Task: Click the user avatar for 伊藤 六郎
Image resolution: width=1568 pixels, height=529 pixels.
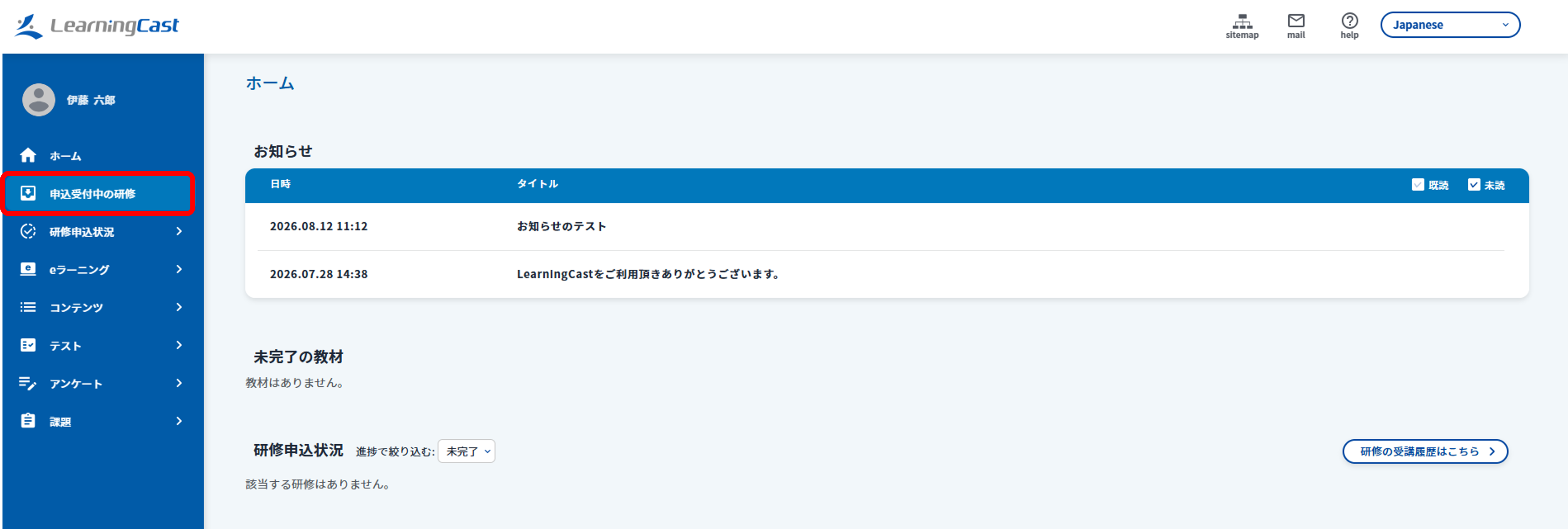Action: pos(38,100)
